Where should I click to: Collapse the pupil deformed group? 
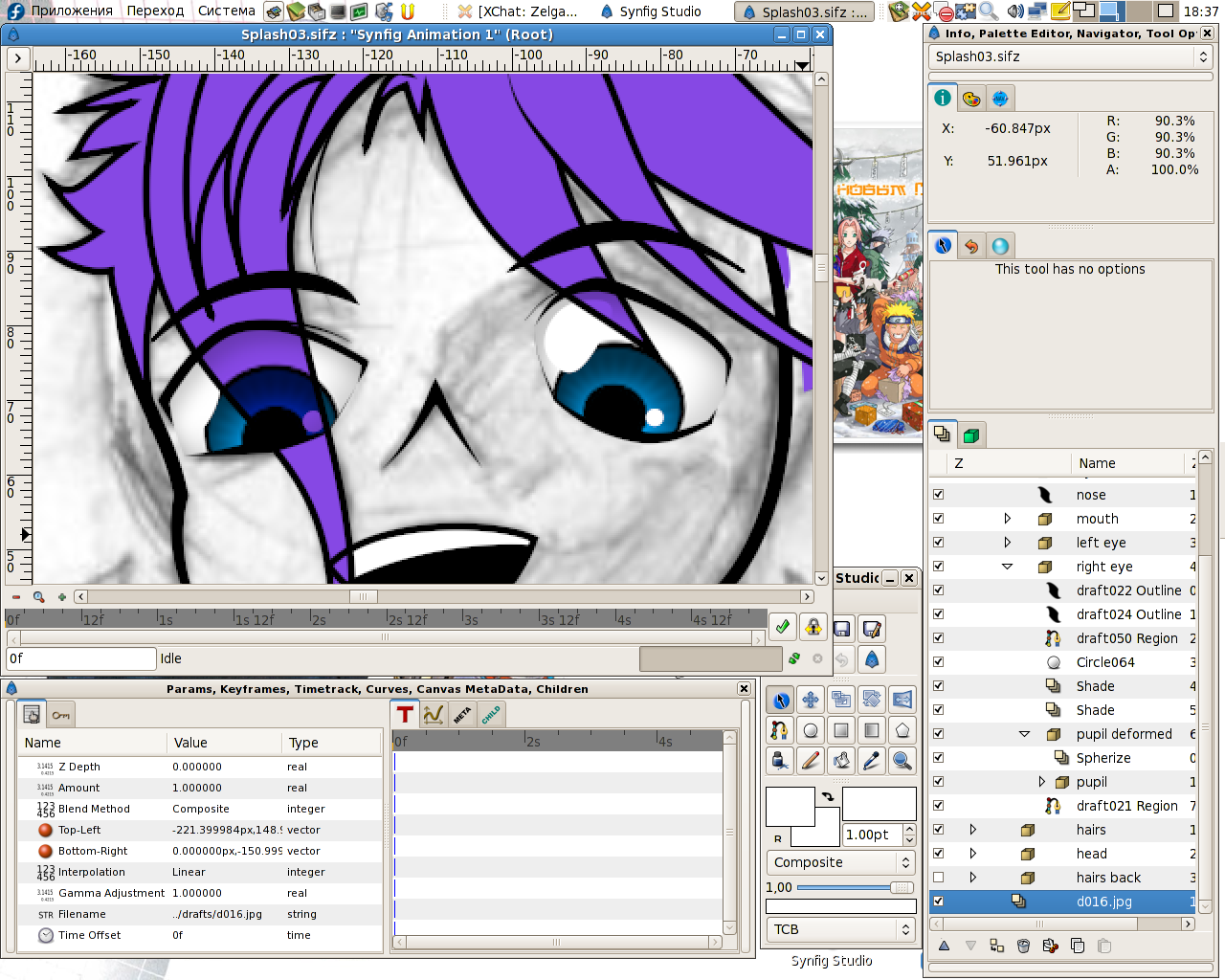pos(1024,734)
